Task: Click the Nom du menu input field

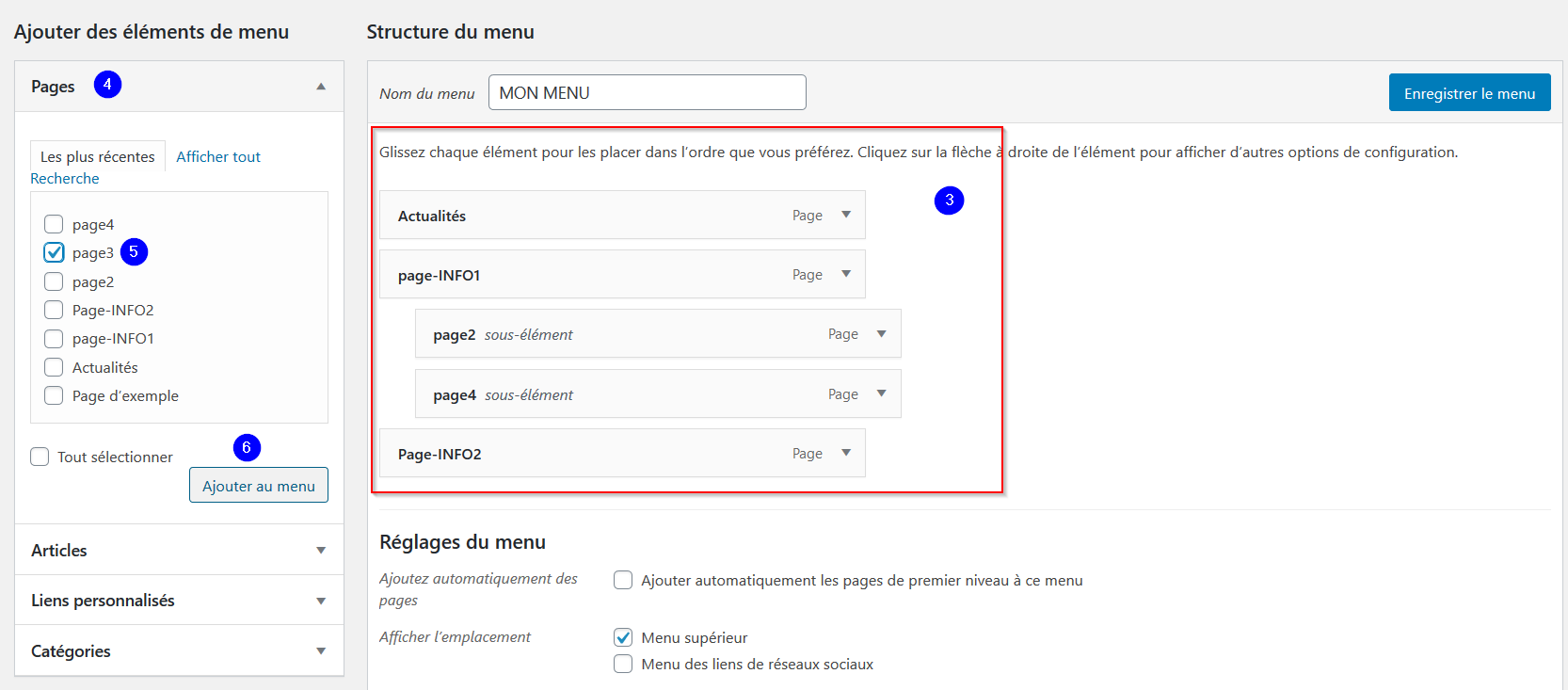Action: 648,92
